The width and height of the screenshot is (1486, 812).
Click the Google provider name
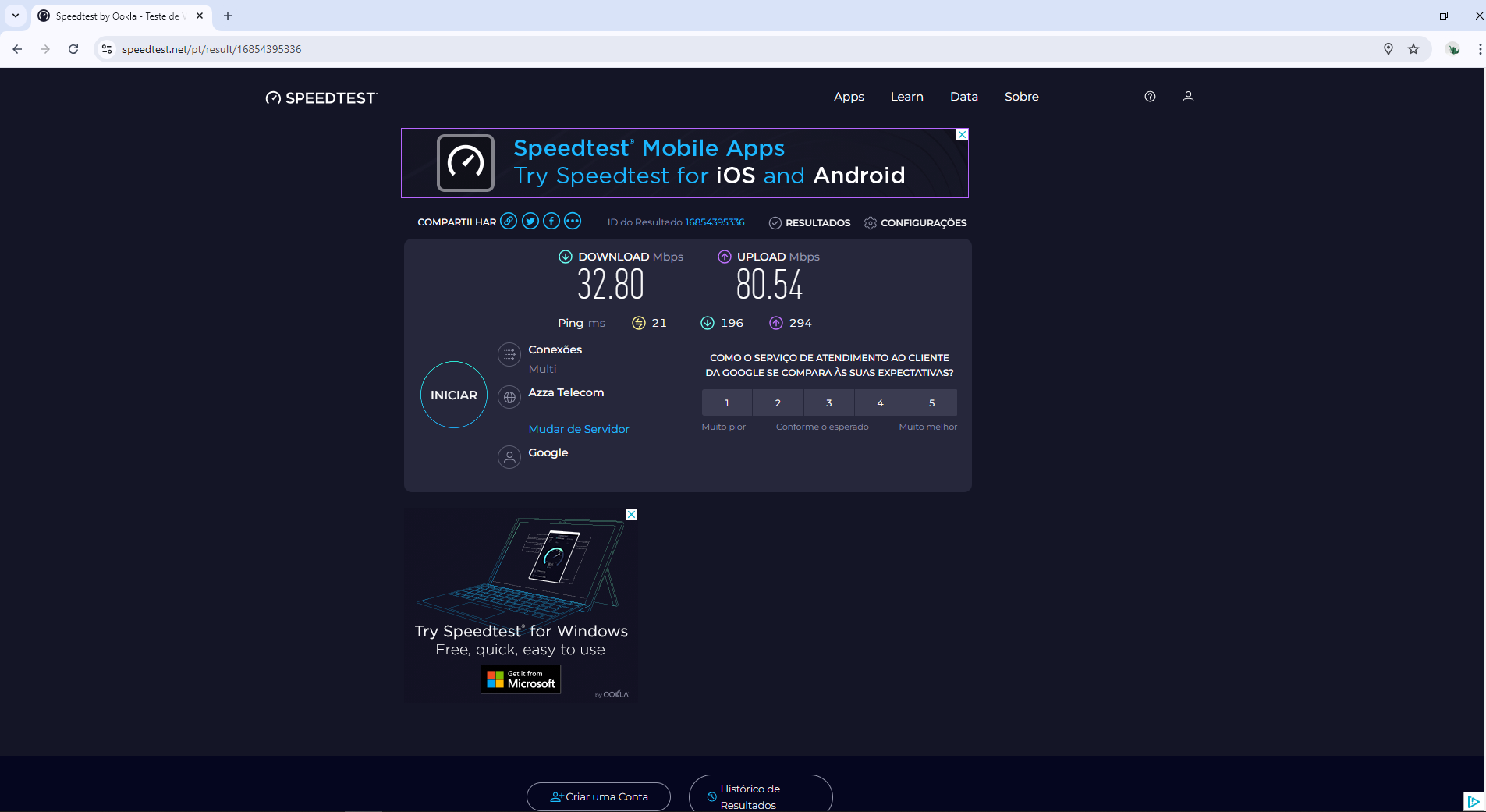(548, 452)
